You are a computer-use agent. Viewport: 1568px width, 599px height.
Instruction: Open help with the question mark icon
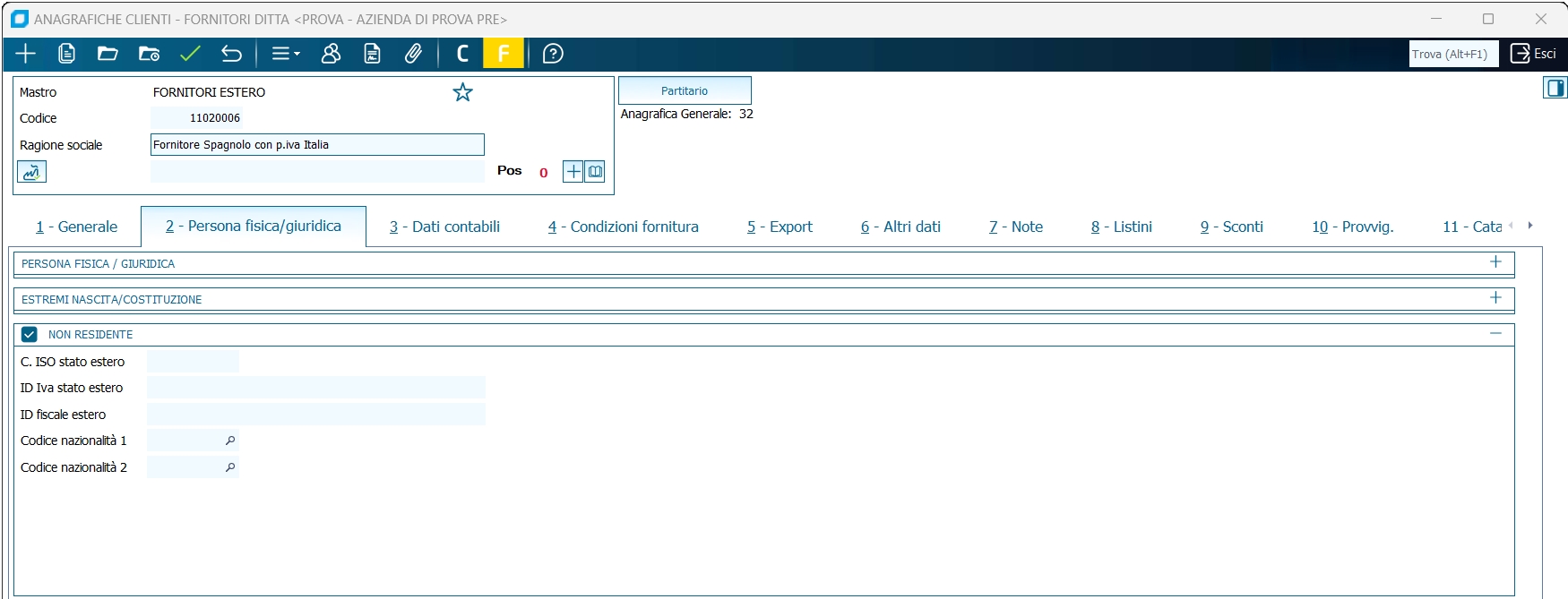(x=553, y=54)
